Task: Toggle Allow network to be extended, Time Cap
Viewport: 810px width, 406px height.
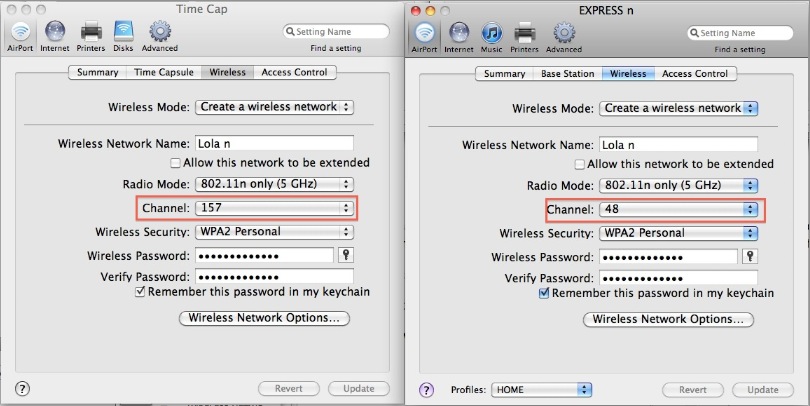Action: [175, 163]
